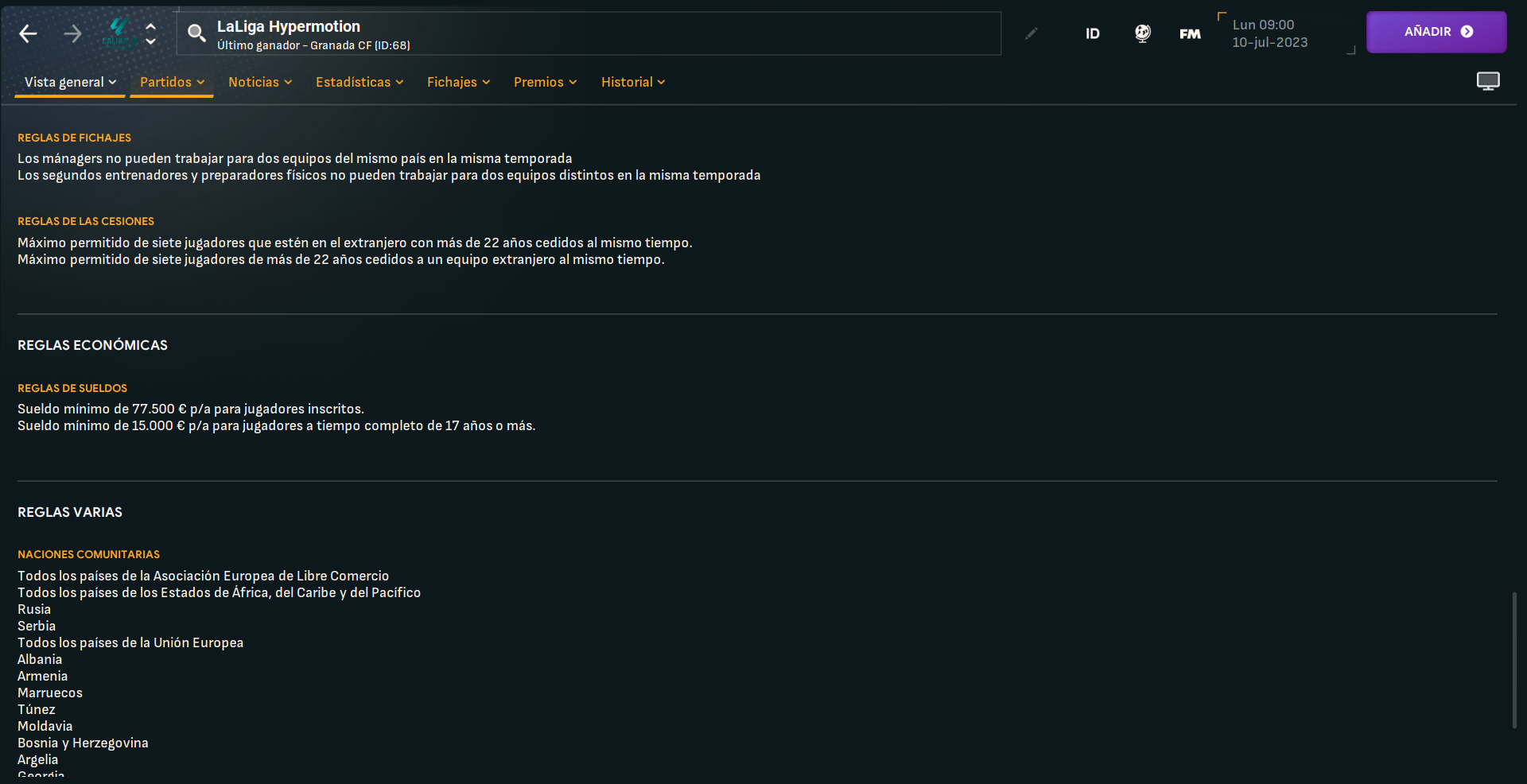Image resolution: width=1527 pixels, height=784 pixels.
Task: Click the line 'Sueldo mínimo de 15.000 €'
Action: tap(277, 425)
